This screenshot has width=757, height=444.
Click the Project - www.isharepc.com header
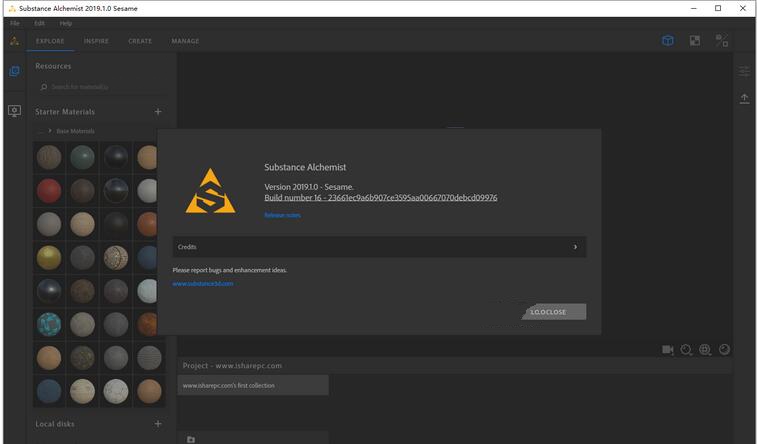(232, 365)
